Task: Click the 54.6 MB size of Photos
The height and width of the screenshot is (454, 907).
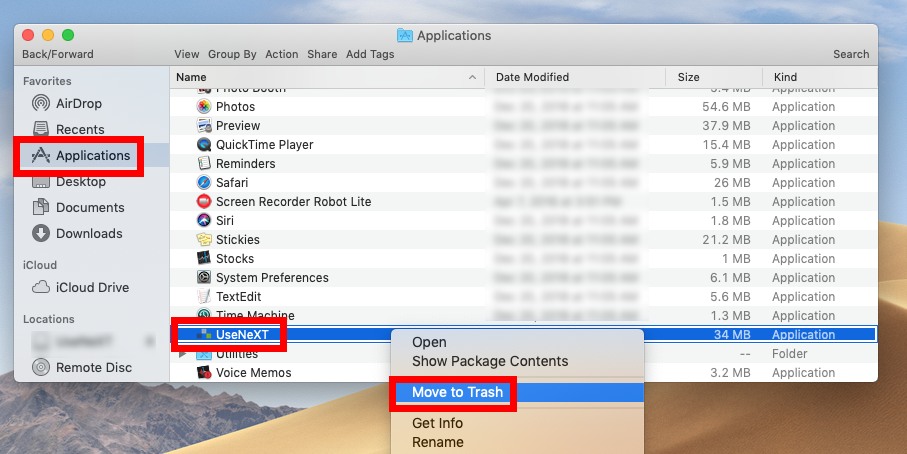Action: pyautogui.click(x=726, y=106)
